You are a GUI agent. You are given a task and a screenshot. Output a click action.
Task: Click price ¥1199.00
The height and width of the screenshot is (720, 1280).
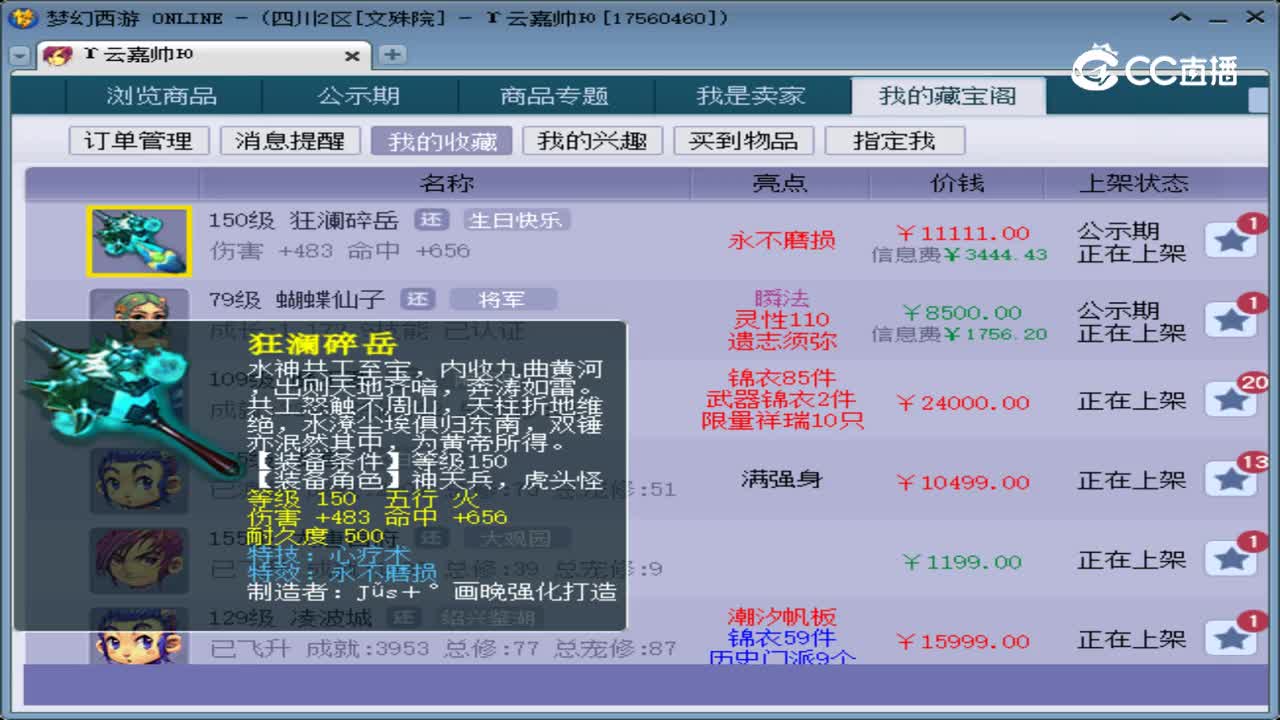point(962,562)
